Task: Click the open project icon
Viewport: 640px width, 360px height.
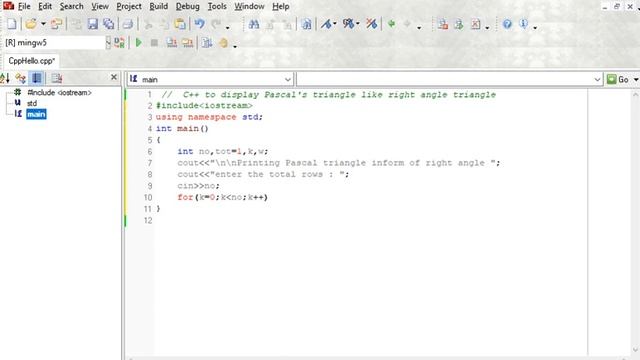Action: tap(56, 24)
